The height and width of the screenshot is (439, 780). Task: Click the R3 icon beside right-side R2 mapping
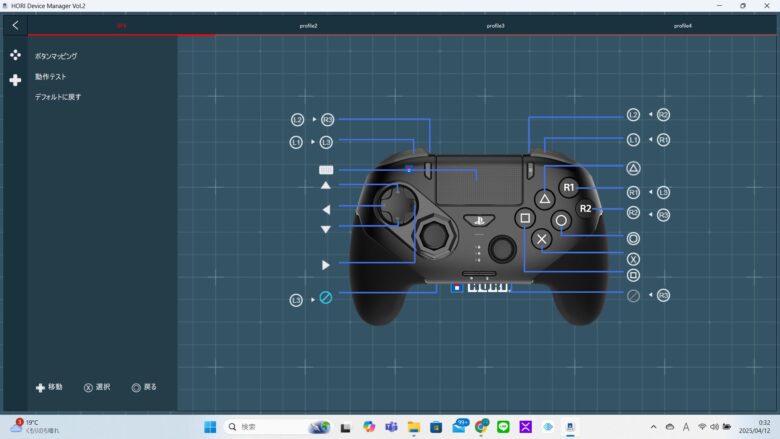click(663, 215)
